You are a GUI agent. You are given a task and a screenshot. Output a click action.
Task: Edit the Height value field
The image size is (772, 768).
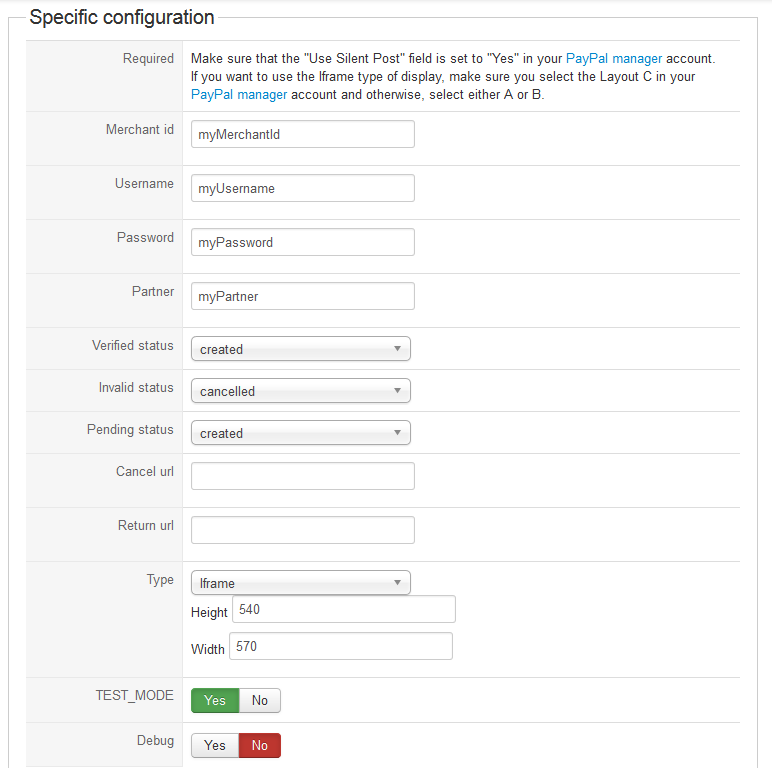pyautogui.click(x=344, y=609)
